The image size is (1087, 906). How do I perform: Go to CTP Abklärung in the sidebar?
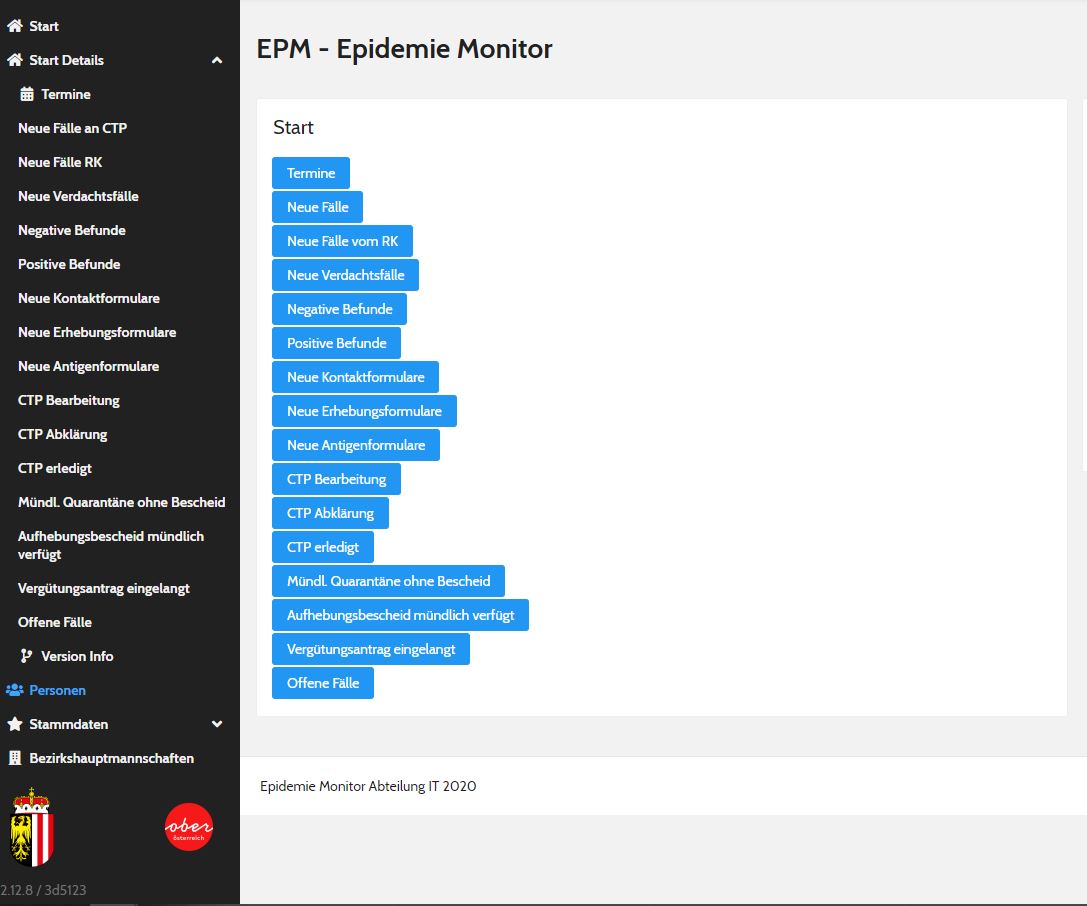pyautogui.click(x=62, y=434)
